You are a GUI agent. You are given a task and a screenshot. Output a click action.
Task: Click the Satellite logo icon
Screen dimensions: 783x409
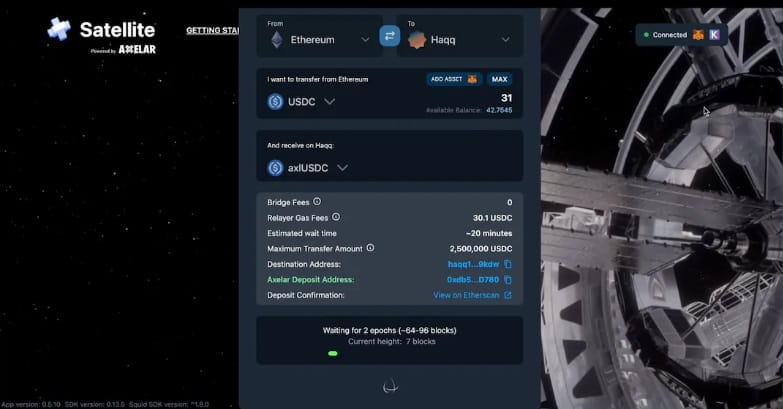(59, 29)
